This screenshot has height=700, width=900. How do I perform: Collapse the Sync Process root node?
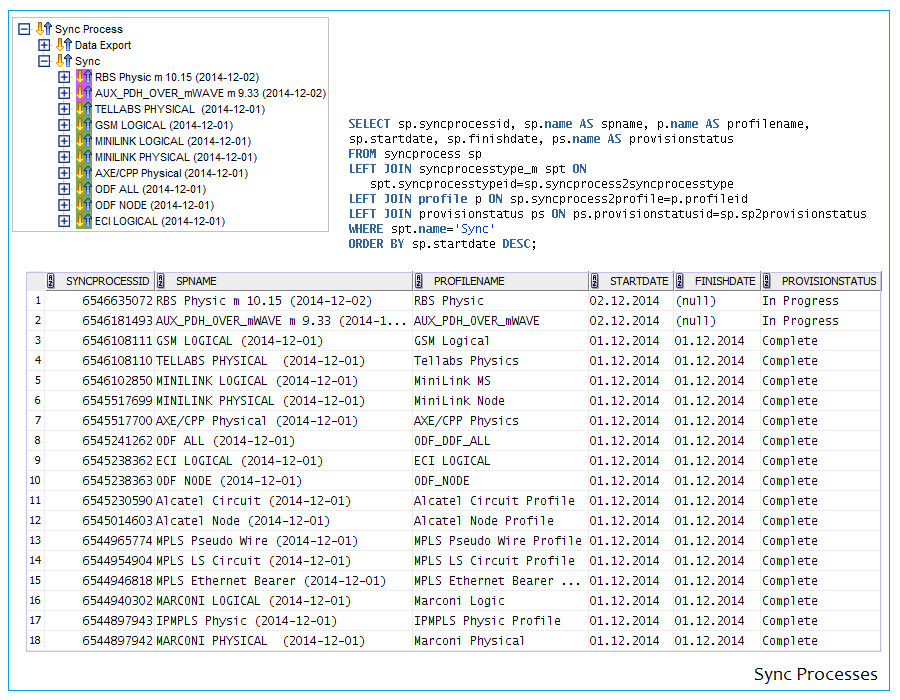[25, 29]
